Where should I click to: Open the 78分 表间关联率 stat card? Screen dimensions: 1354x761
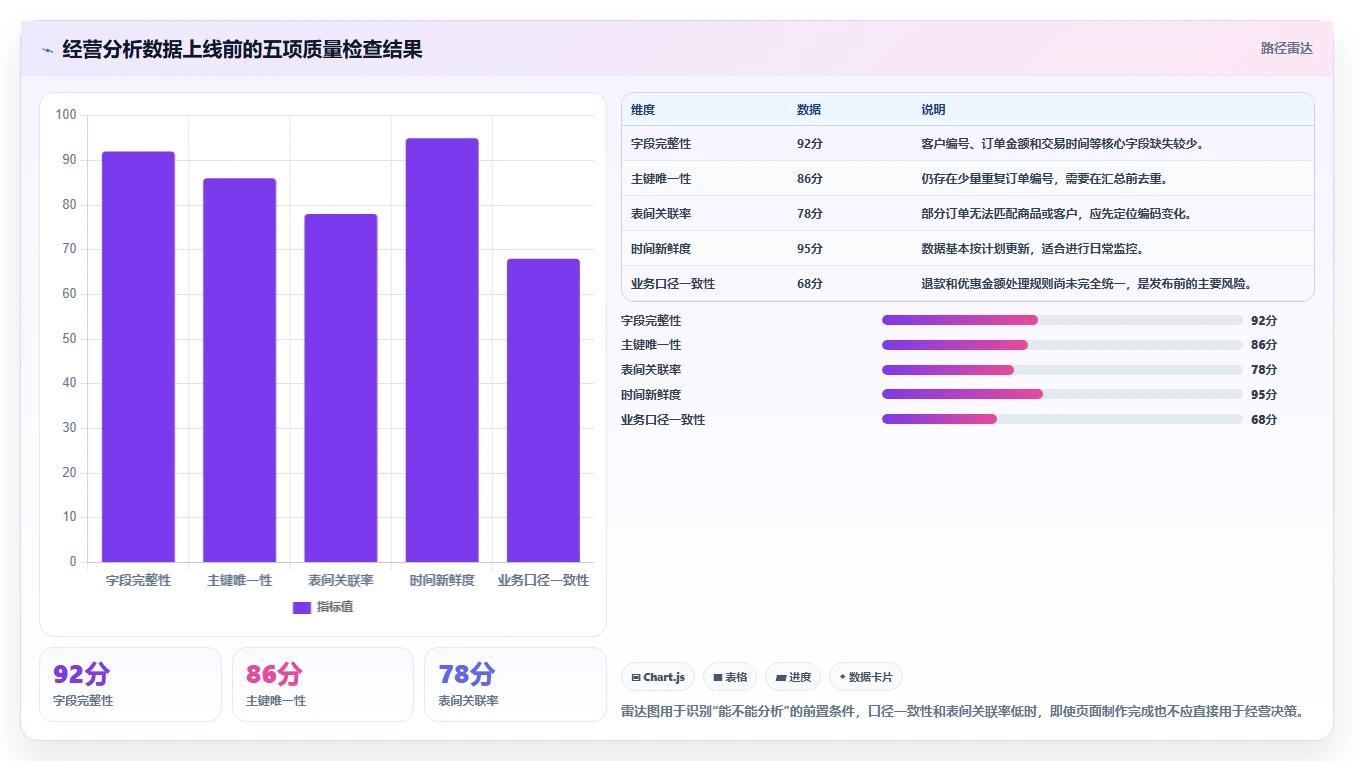point(515,684)
